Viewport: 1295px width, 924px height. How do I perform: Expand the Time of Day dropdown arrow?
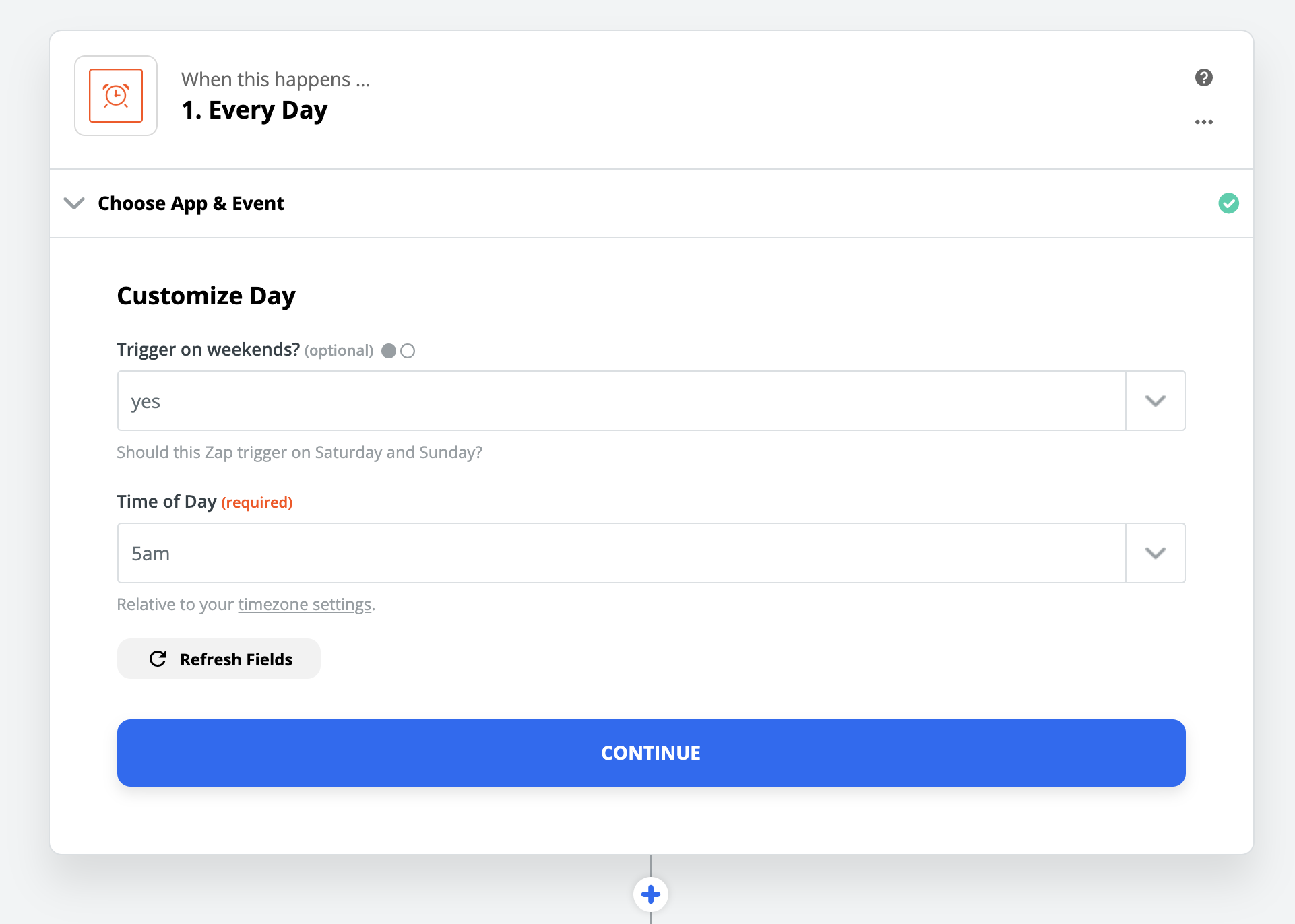1155,554
